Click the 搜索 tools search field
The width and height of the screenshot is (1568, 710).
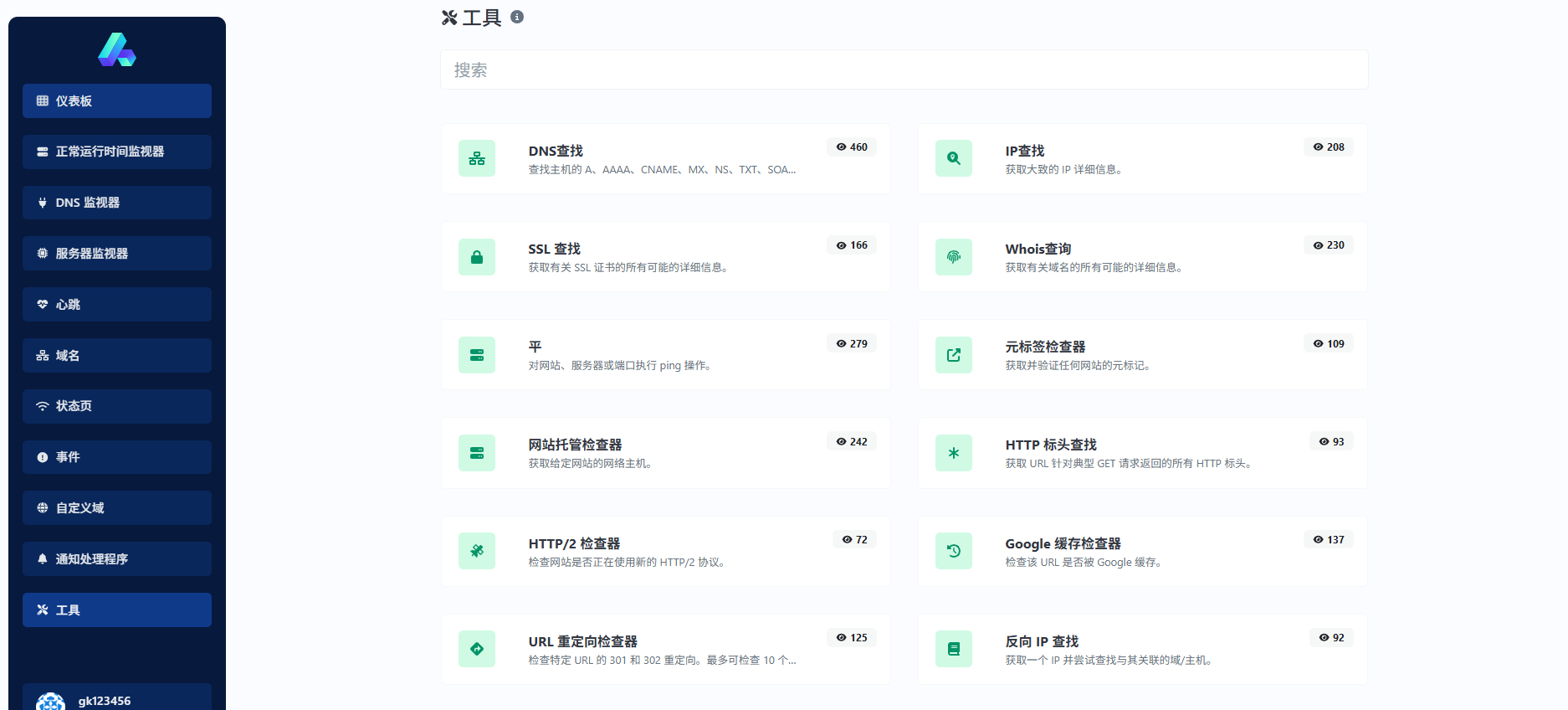click(904, 70)
